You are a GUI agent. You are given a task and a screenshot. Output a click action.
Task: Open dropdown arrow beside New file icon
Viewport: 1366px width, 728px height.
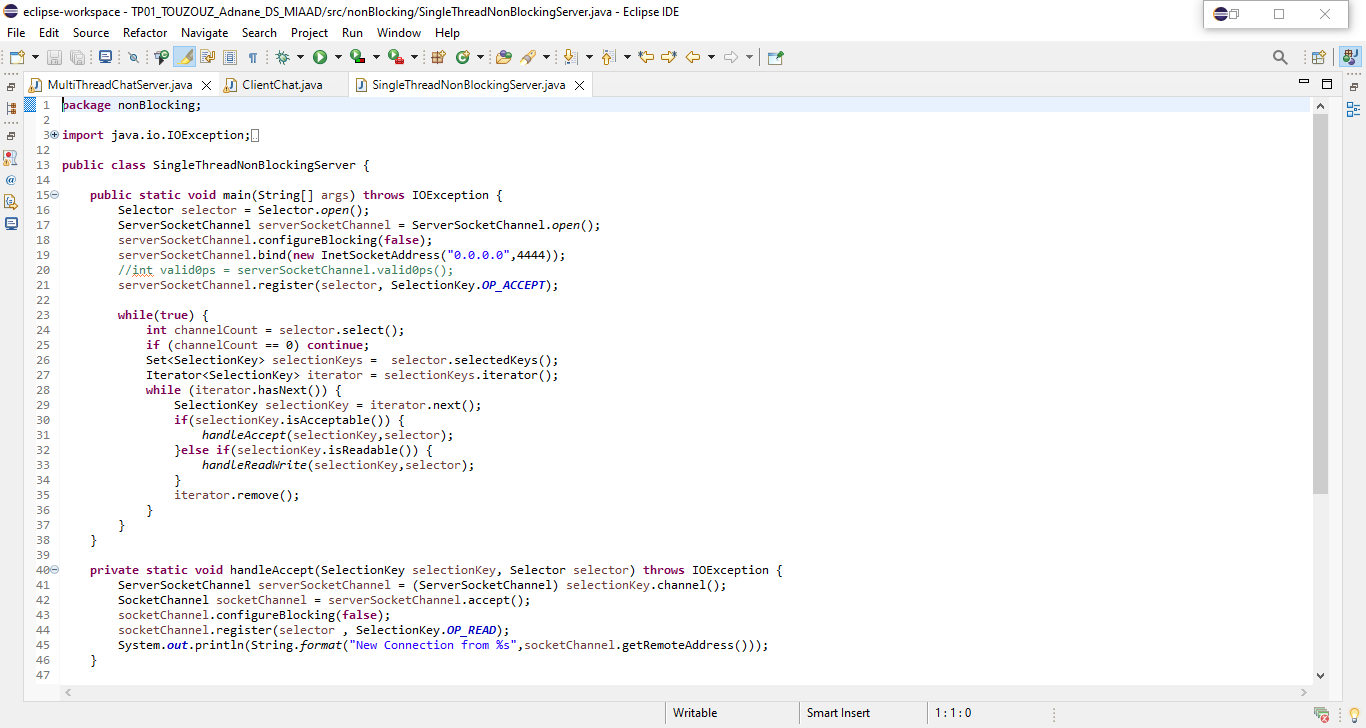pyautogui.click(x=35, y=57)
